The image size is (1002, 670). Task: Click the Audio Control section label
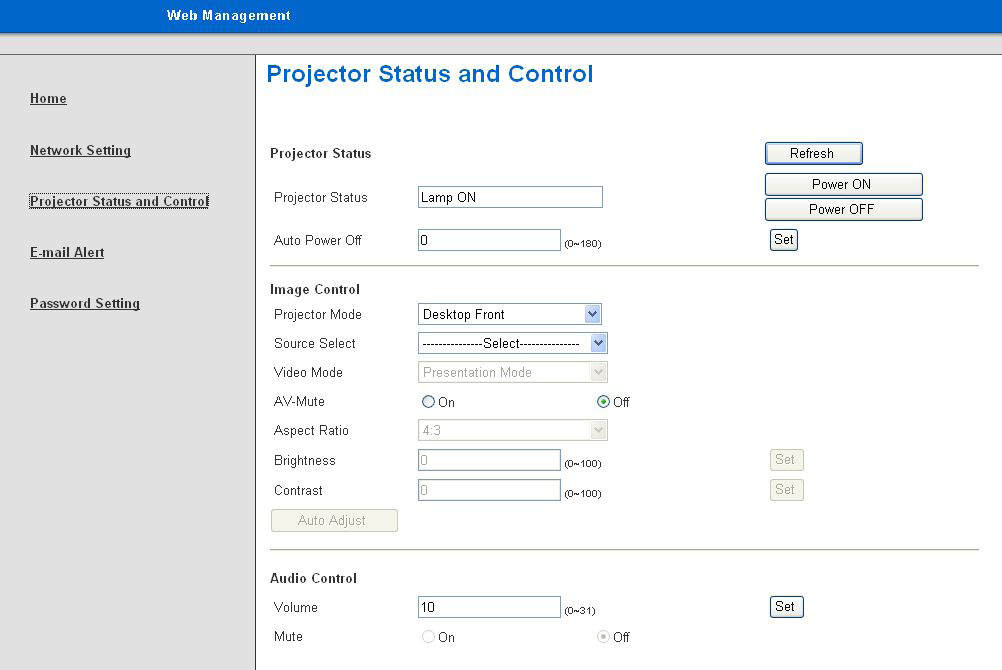(313, 579)
